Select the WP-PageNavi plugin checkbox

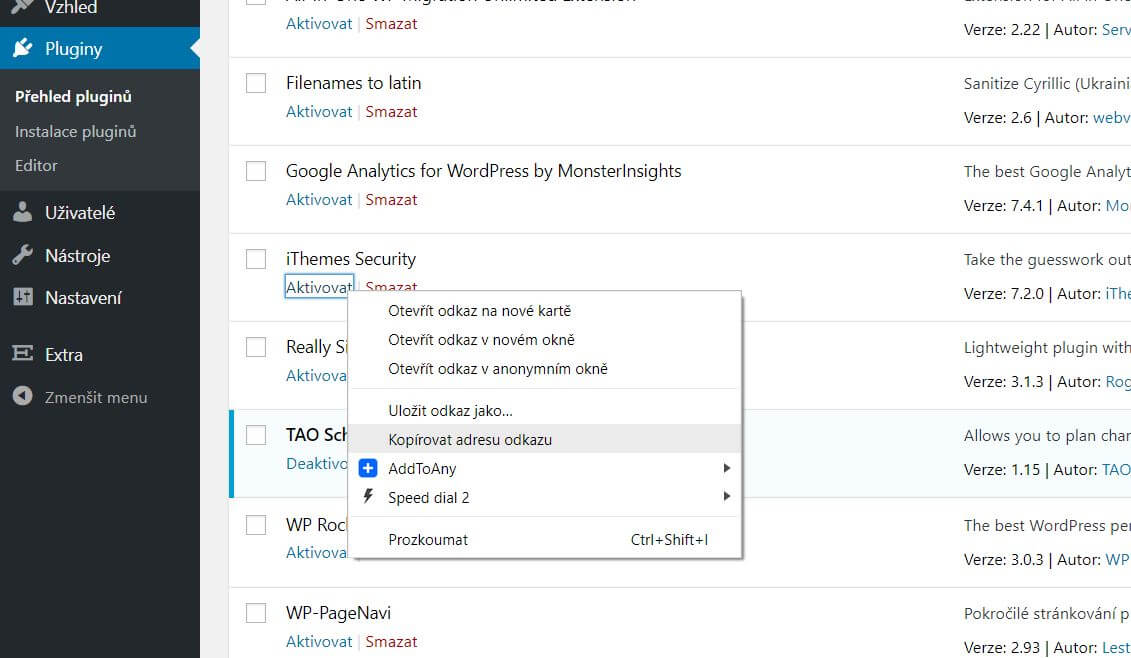[256, 613]
